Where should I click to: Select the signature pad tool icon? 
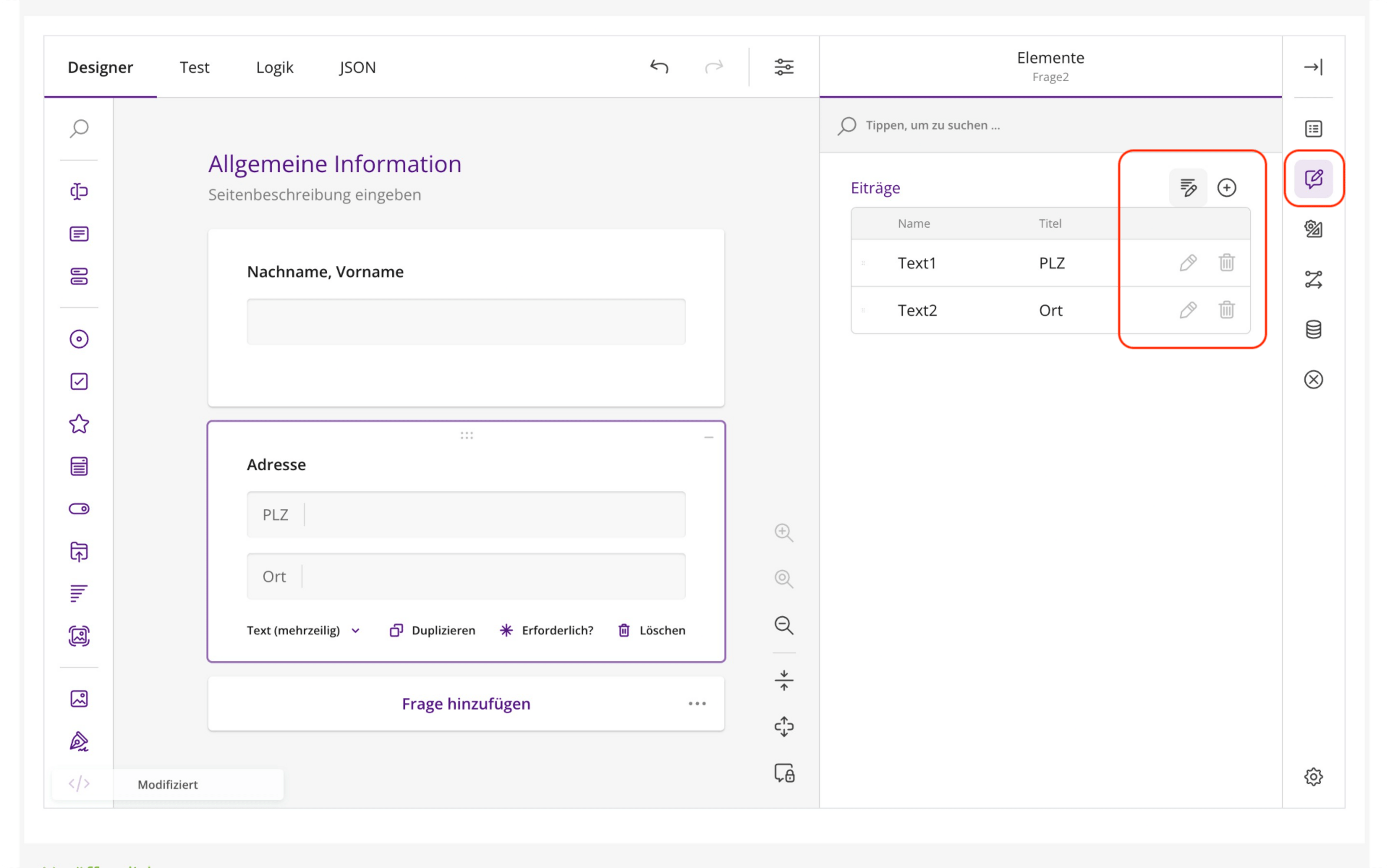pyautogui.click(x=79, y=741)
